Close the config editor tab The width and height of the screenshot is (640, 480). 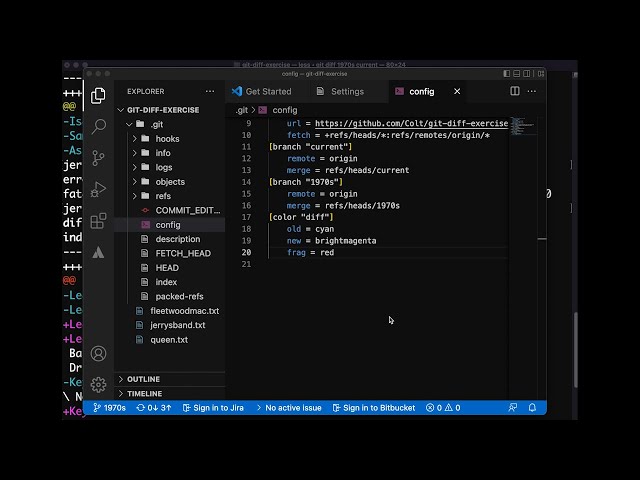(457, 91)
